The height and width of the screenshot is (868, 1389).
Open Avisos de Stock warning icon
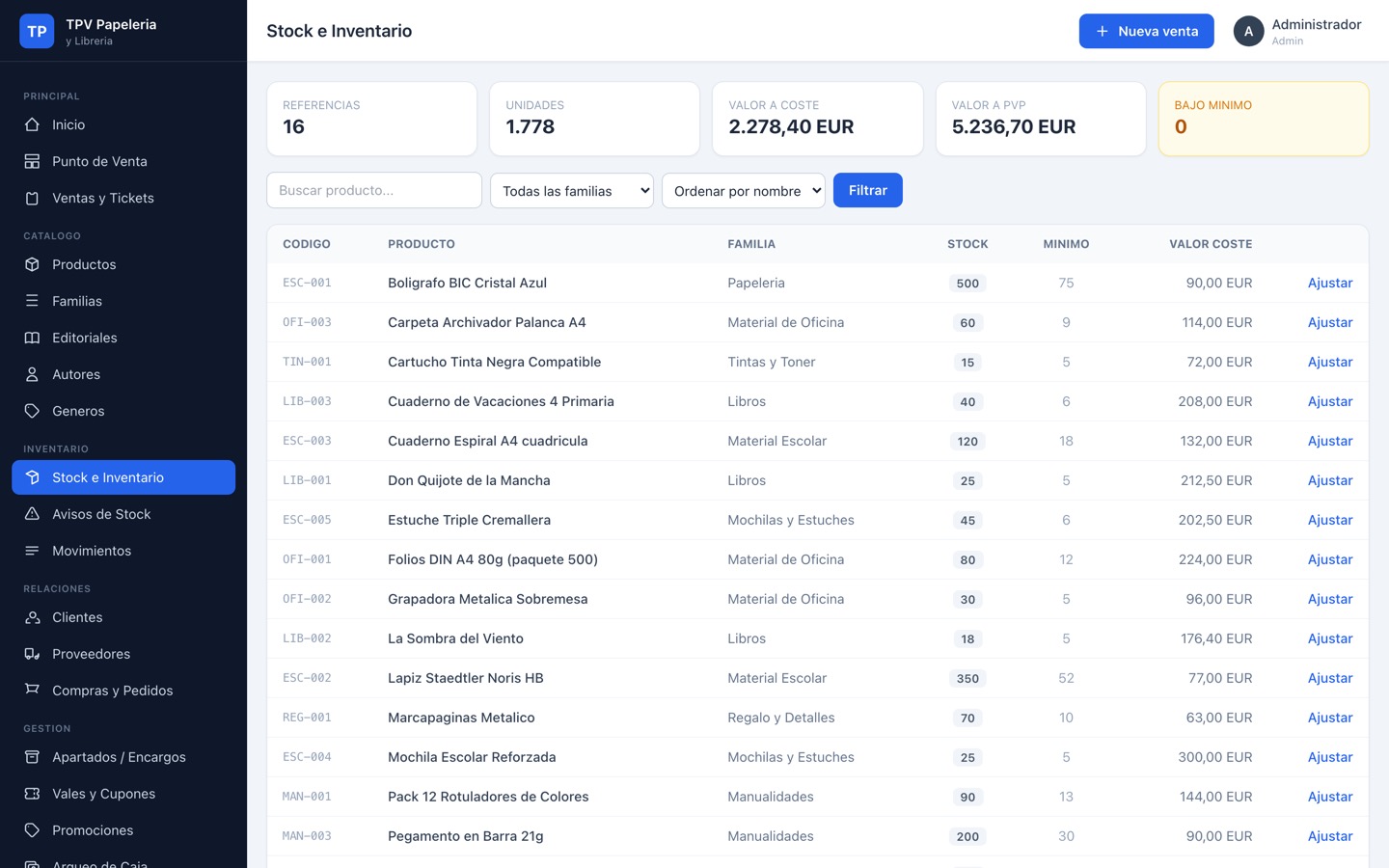[32, 514]
